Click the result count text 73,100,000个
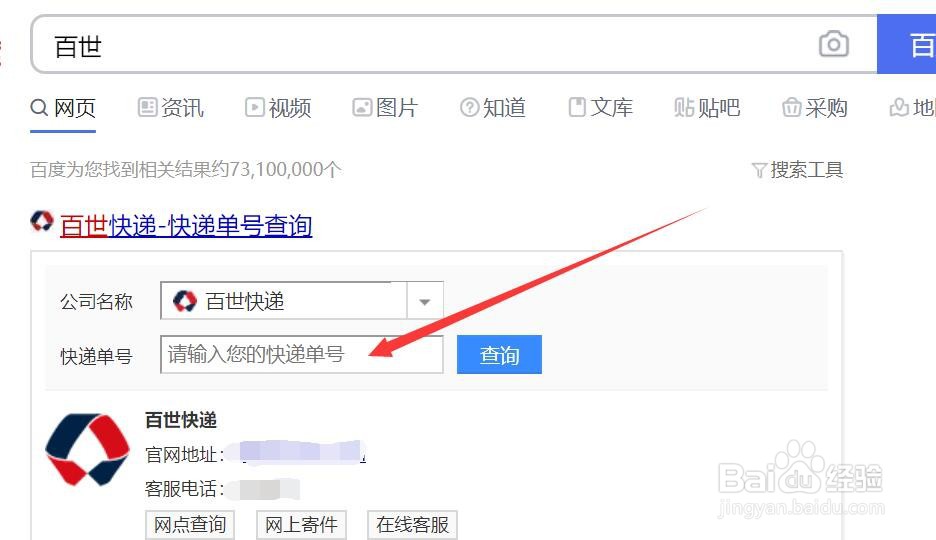The height and width of the screenshot is (540, 936). pyautogui.click(x=285, y=170)
